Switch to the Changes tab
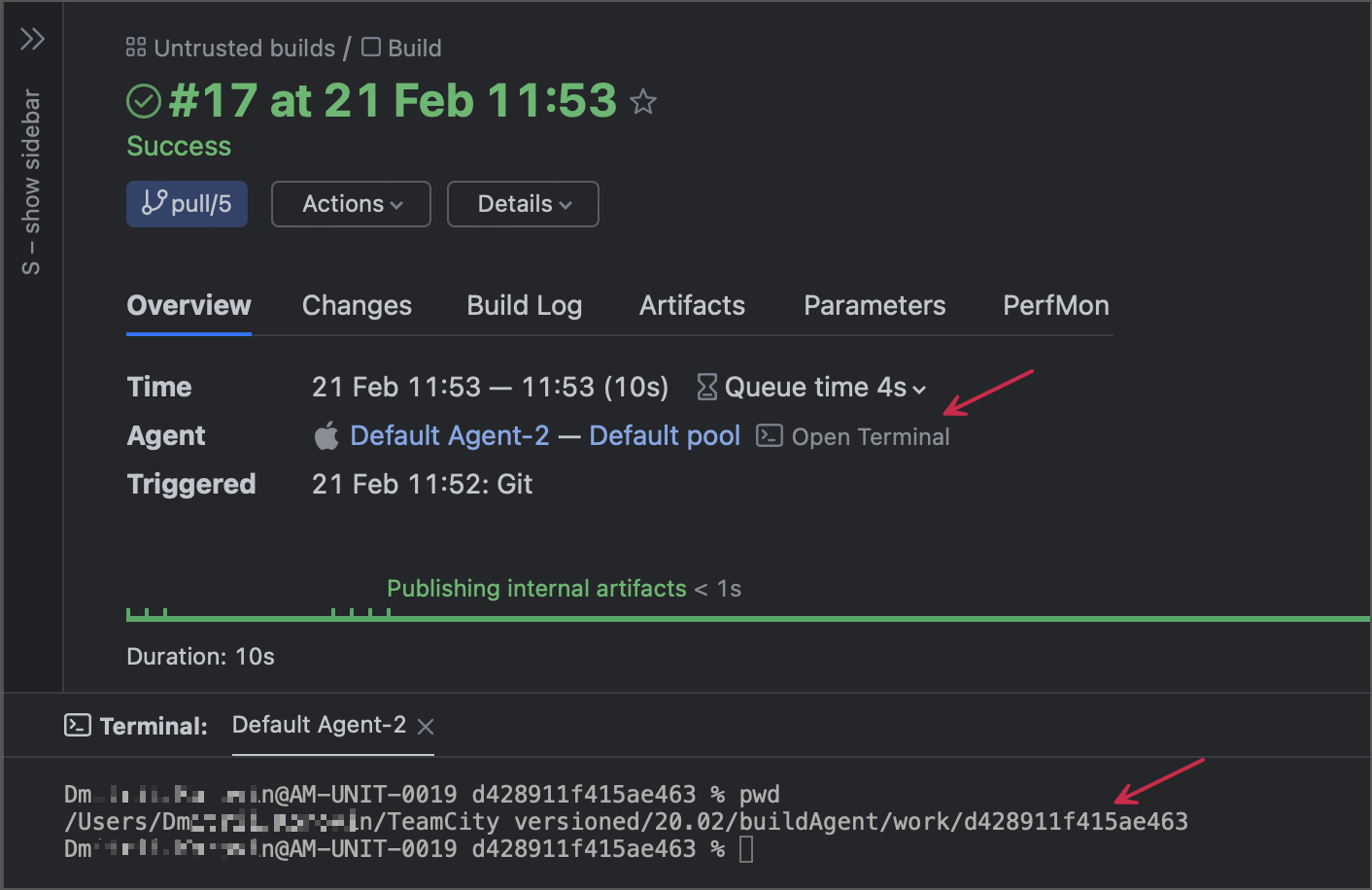This screenshot has width=1372, height=890. [357, 305]
